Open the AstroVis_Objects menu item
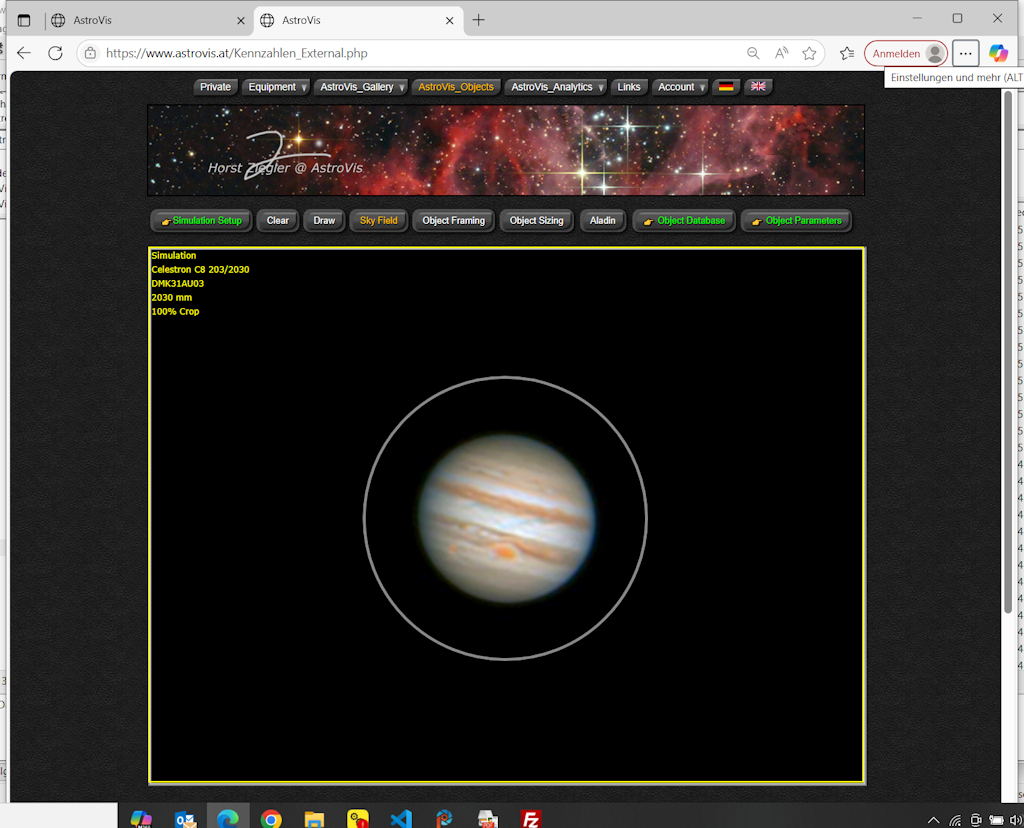The image size is (1024, 828). point(456,87)
